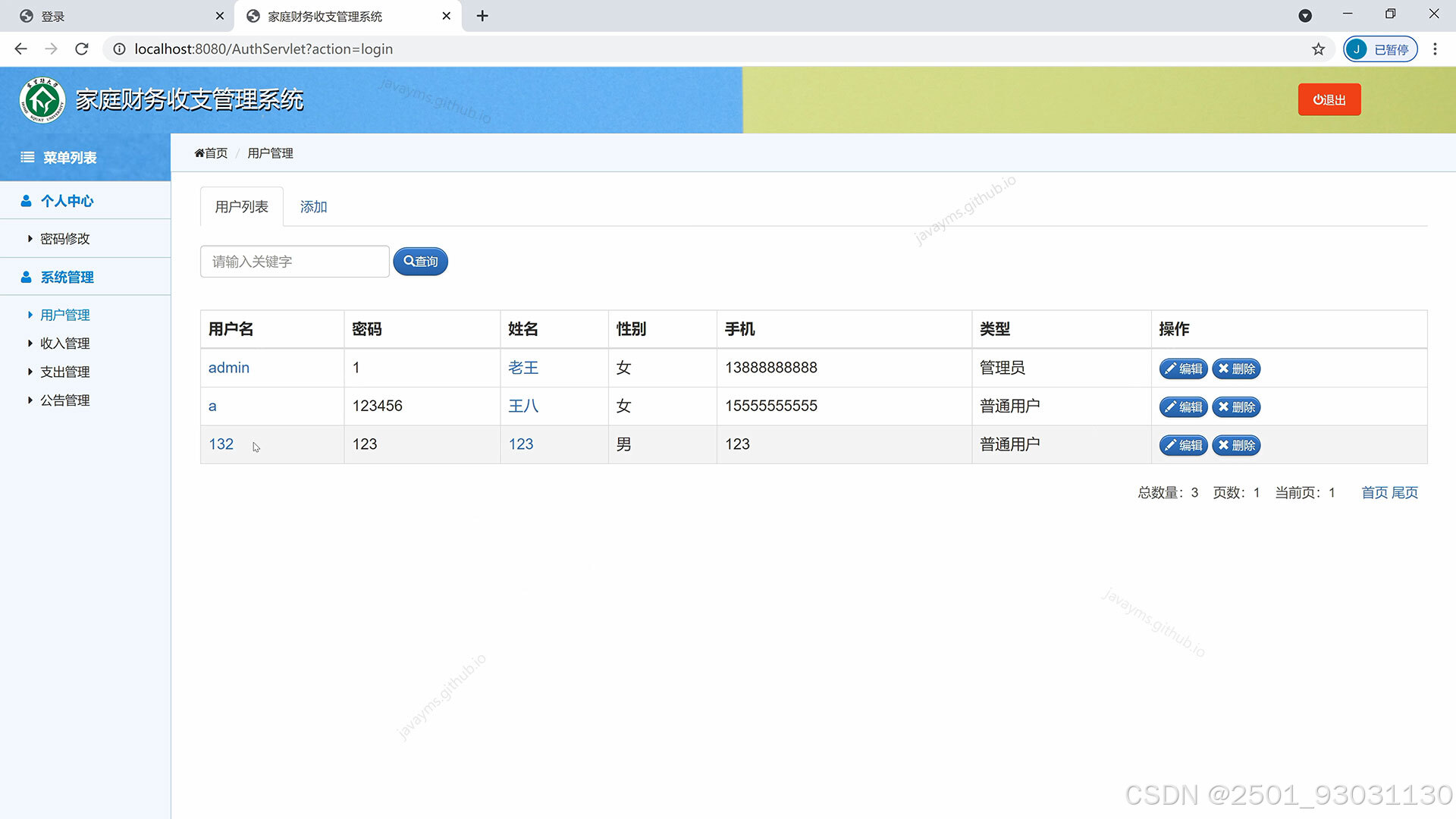Open 密码修改 in the sidebar
The image size is (1456, 819).
pos(65,239)
